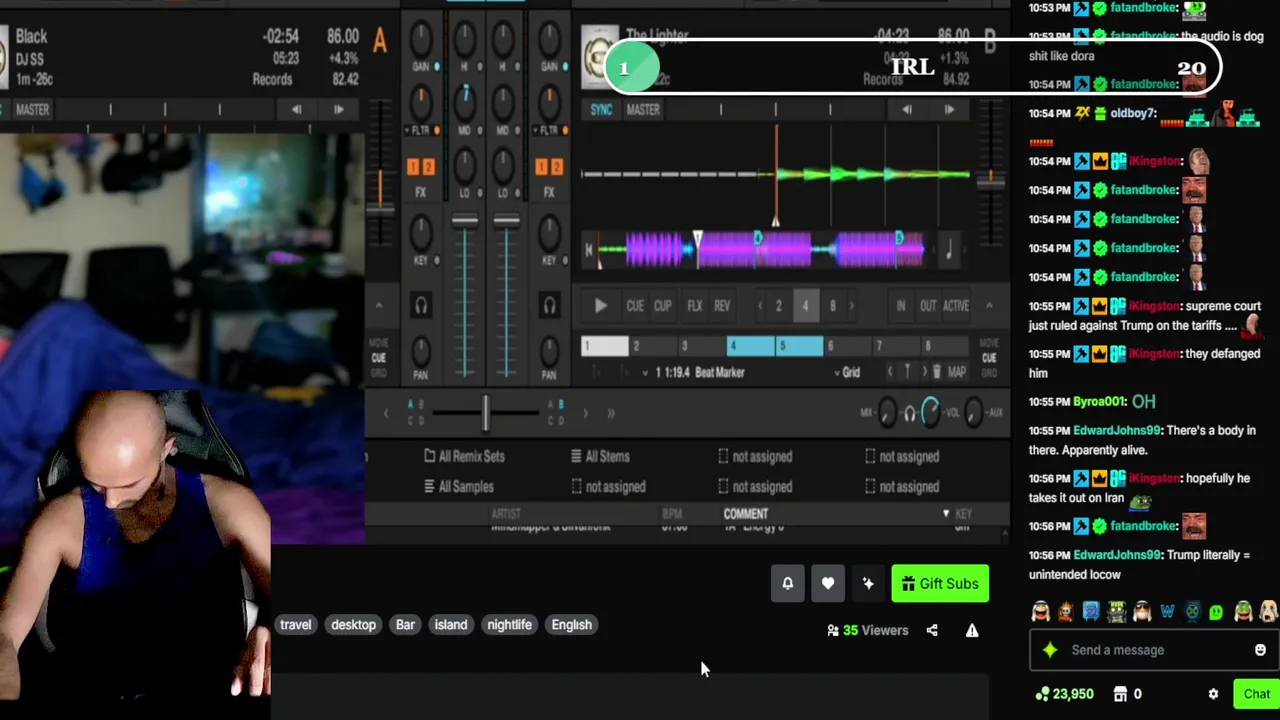Click the Gift Subs button

point(940,584)
